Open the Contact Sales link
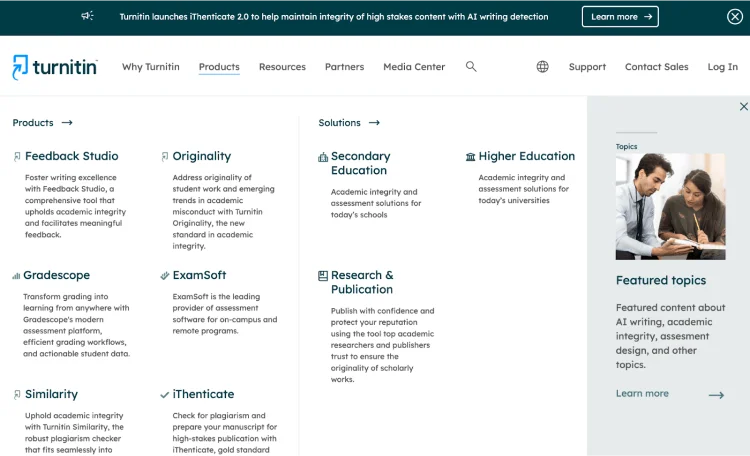Image resolution: width=750 pixels, height=456 pixels. (656, 67)
